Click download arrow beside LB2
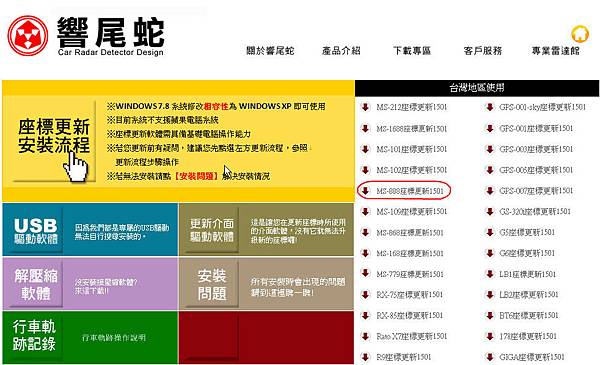Screen dimensions: 600x365 (x=489, y=295)
